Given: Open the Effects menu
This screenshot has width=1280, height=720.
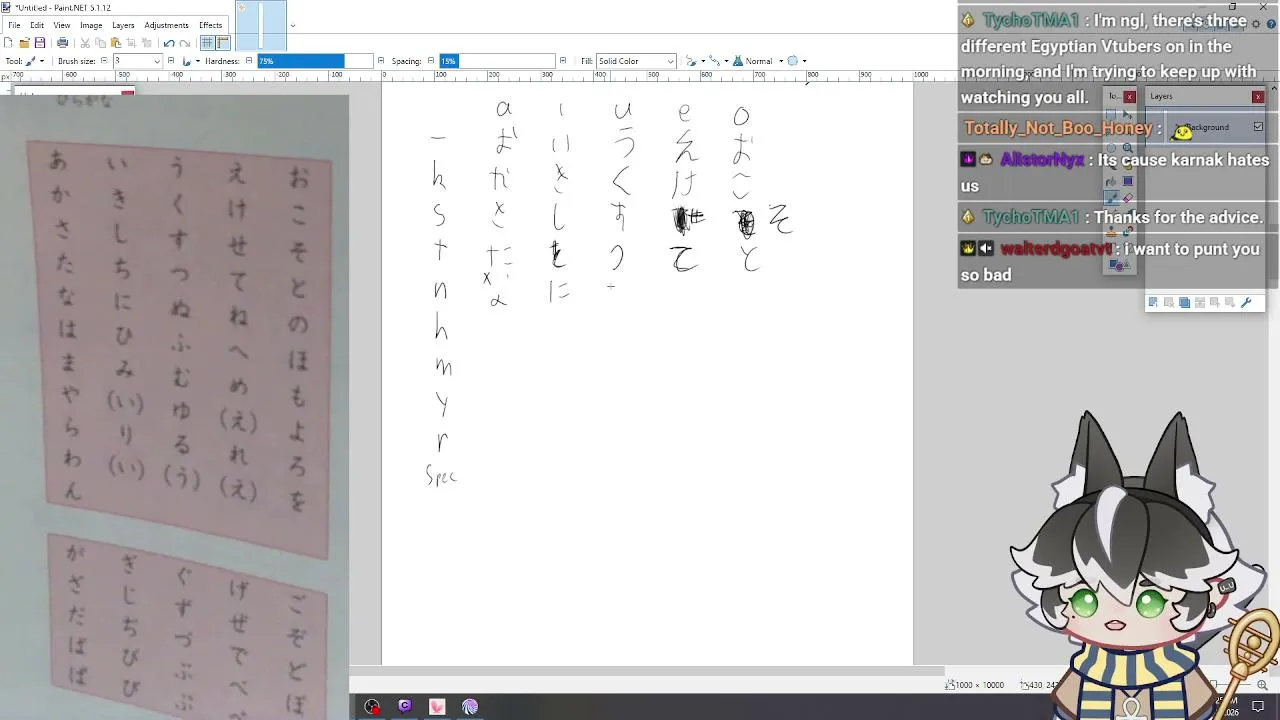Looking at the screenshot, I should coord(210,25).
